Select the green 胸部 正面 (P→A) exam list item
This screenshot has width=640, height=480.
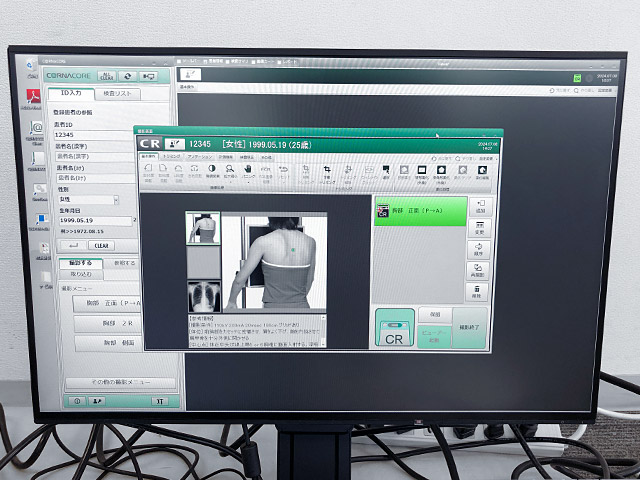[x=420, y=211]
